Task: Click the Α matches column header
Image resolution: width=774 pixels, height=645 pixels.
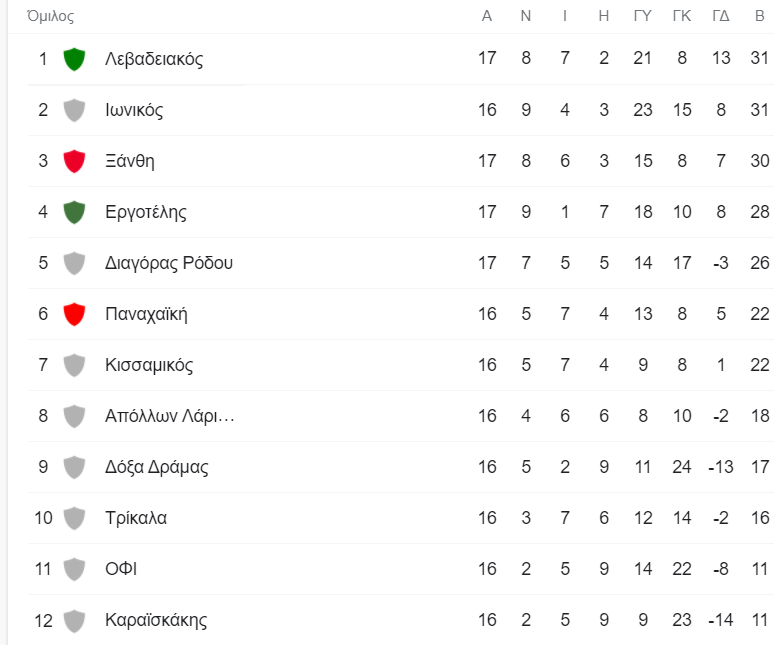Action: (x=487, y=16)
